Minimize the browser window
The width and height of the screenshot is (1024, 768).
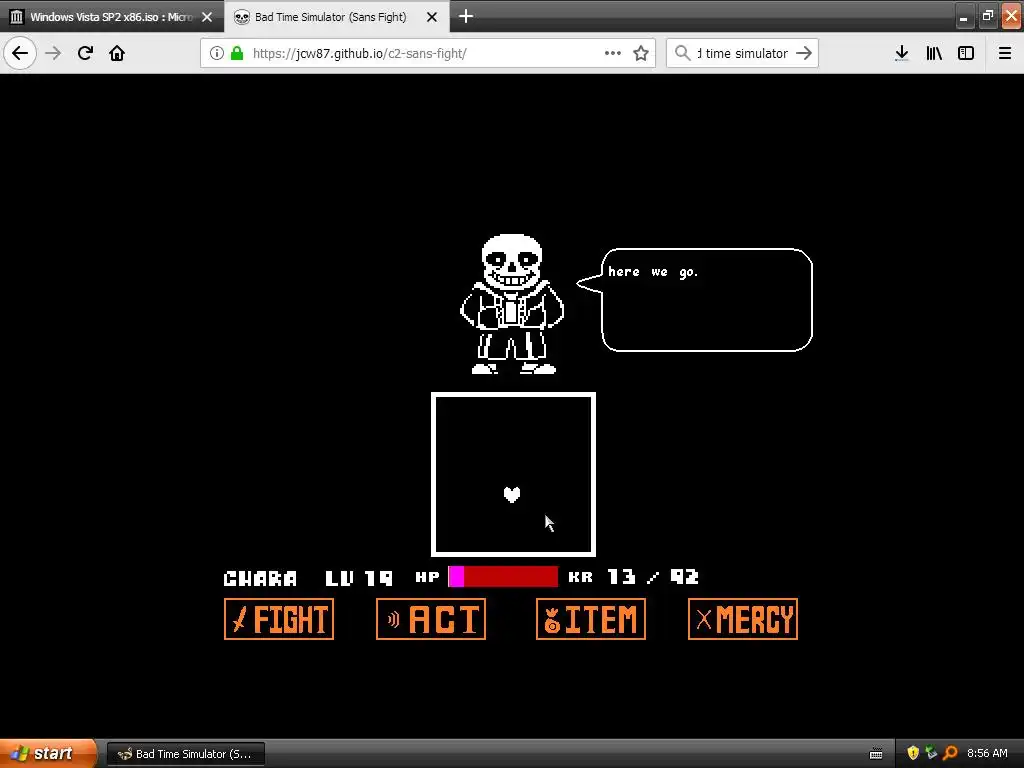tap(964, 17)
